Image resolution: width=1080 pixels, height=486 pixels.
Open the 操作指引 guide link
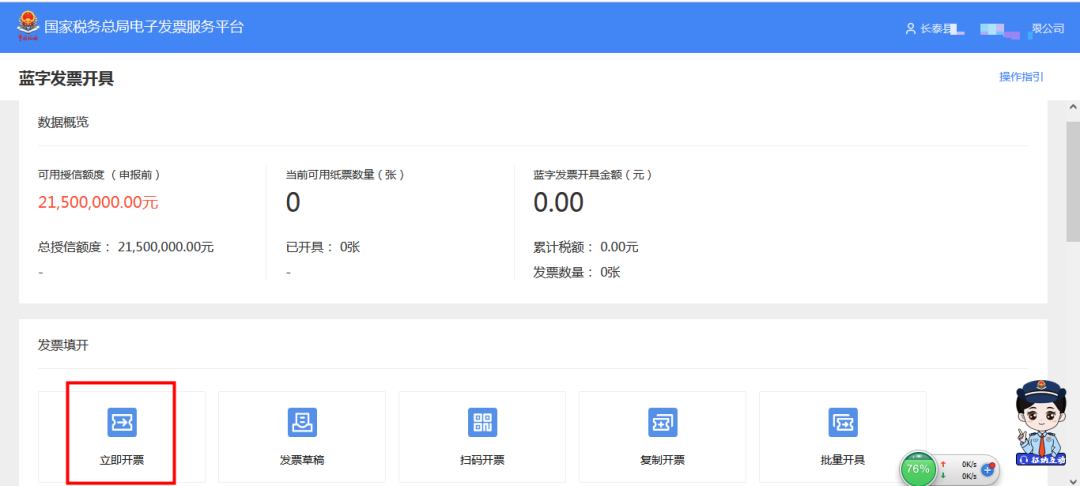click(x=1021, y=77)
